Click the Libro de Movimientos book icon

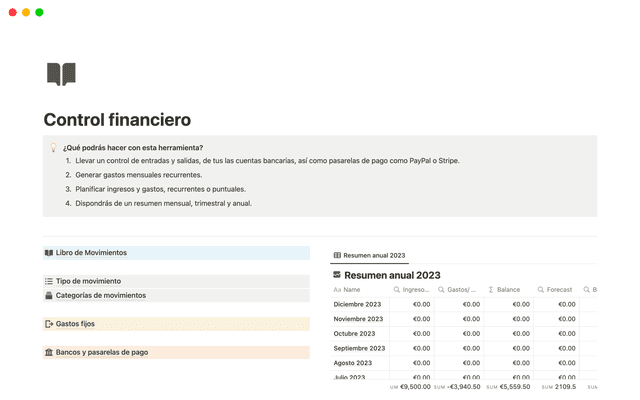click(49, 253)
